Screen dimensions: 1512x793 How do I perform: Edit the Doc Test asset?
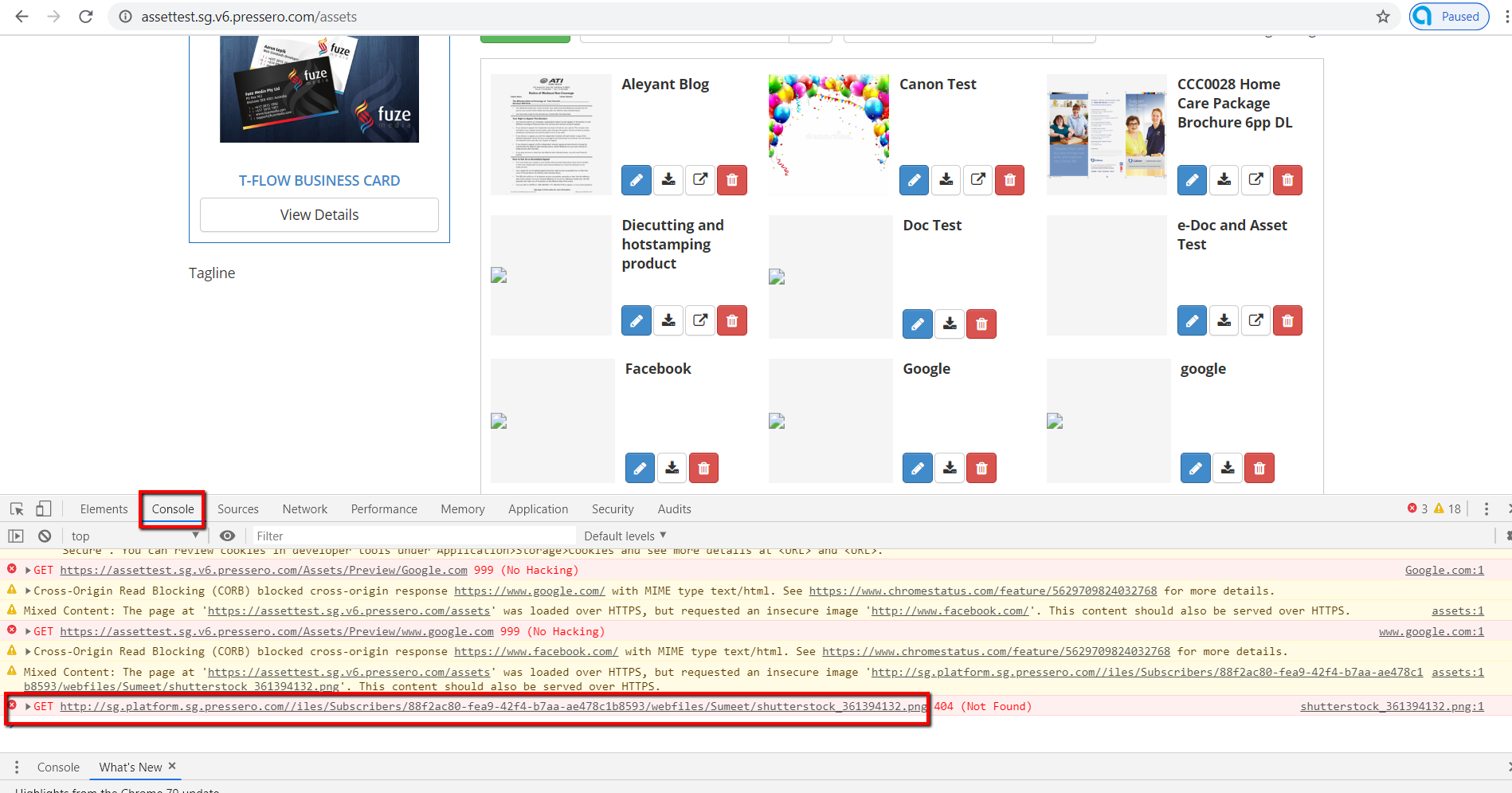tap(918, 324)
